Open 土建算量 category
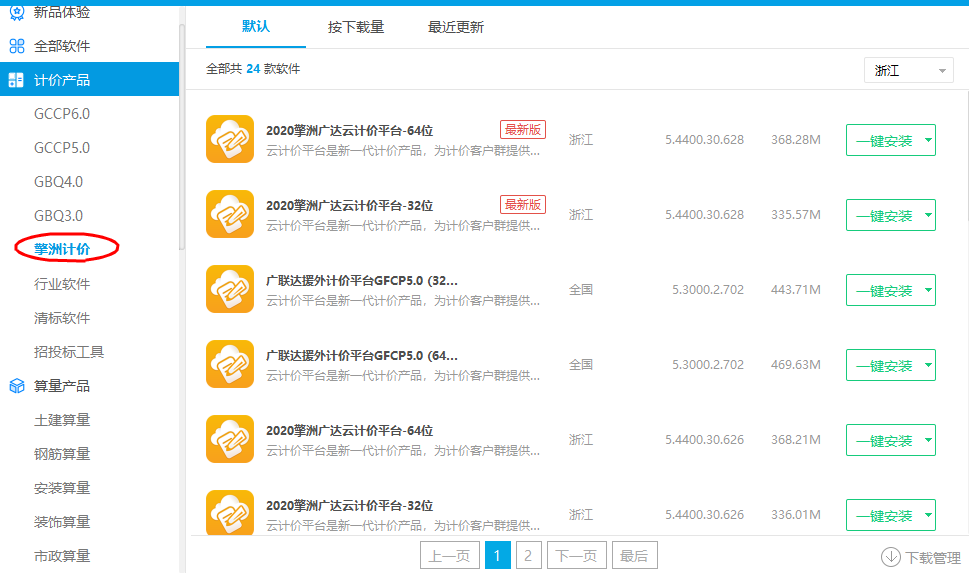Screen dimensions: 969x573 click(62, 420)
